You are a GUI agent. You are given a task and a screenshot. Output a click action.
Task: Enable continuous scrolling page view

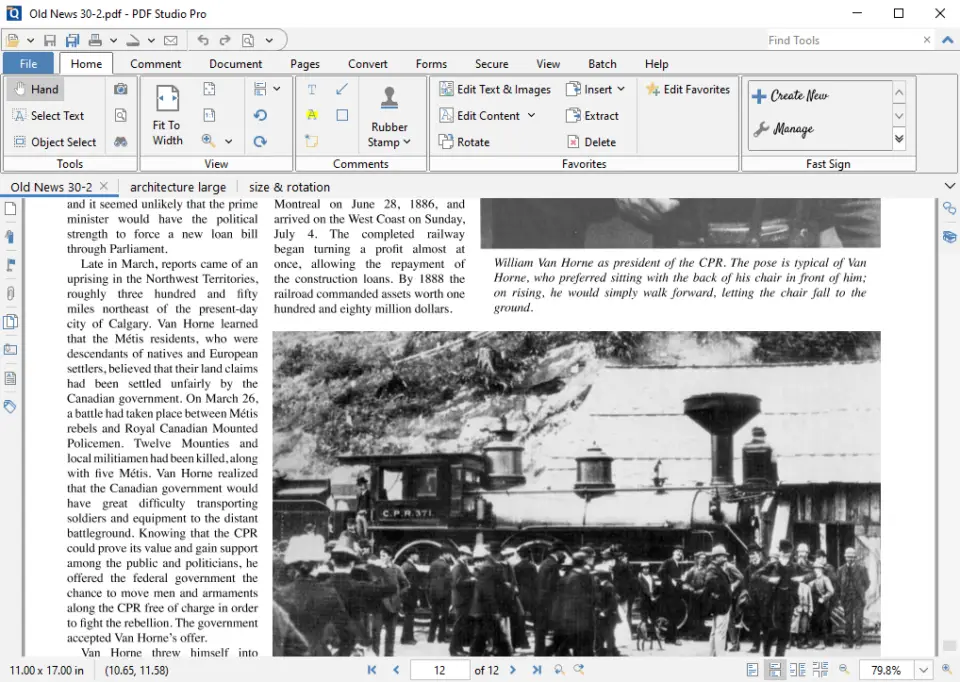point(776,669)
